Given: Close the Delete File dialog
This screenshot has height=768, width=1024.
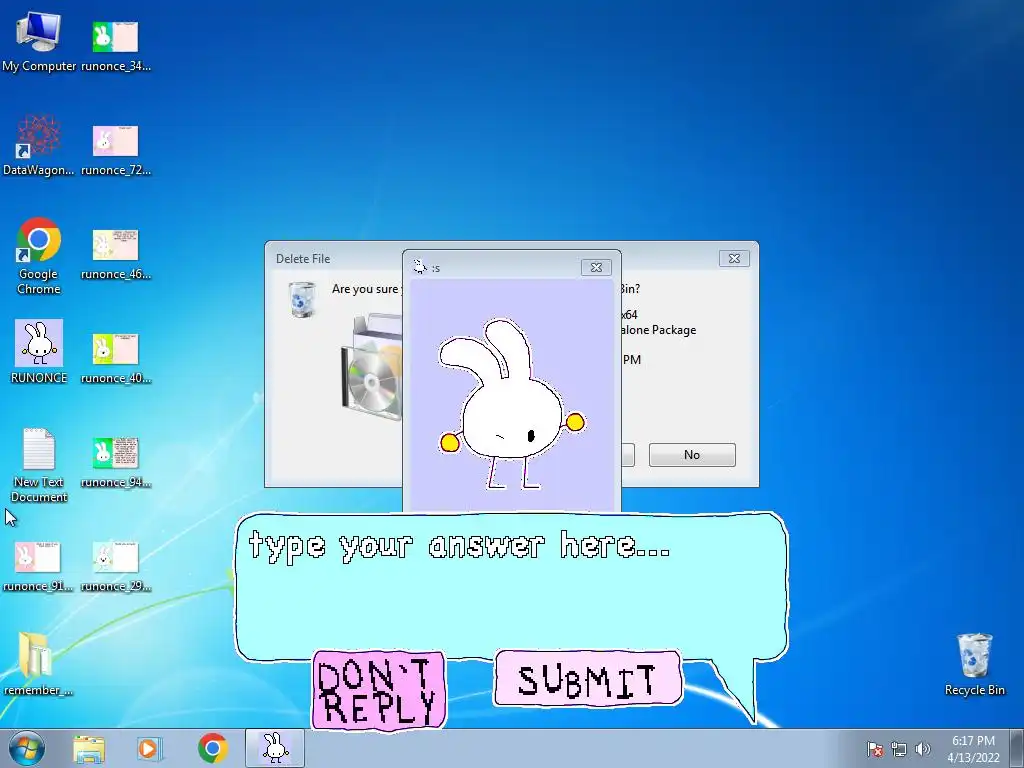Looking at the screenshot, I should tap(734, 259).
